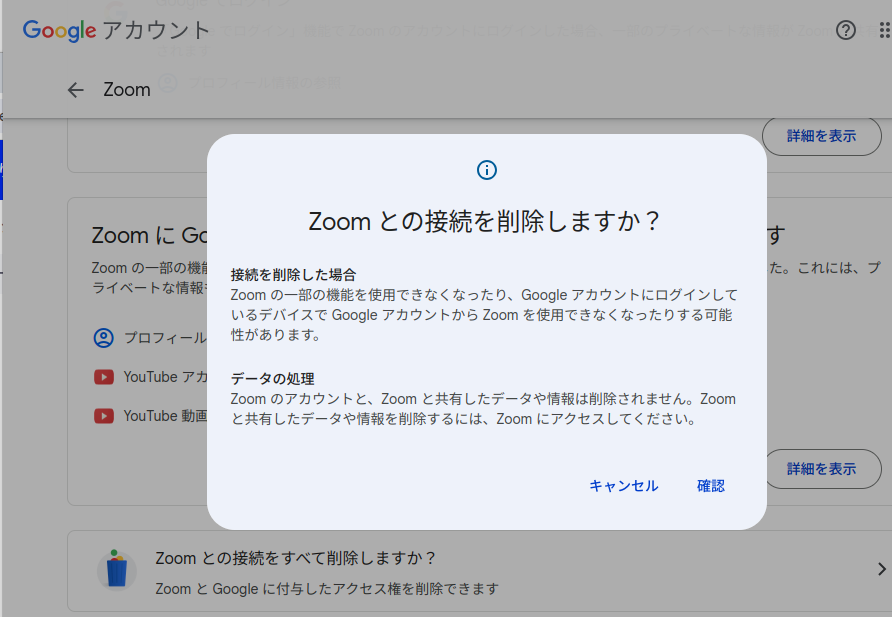The image size is (892, 617).
Task: Click the trash bin illustration icon
Action: 117,569
